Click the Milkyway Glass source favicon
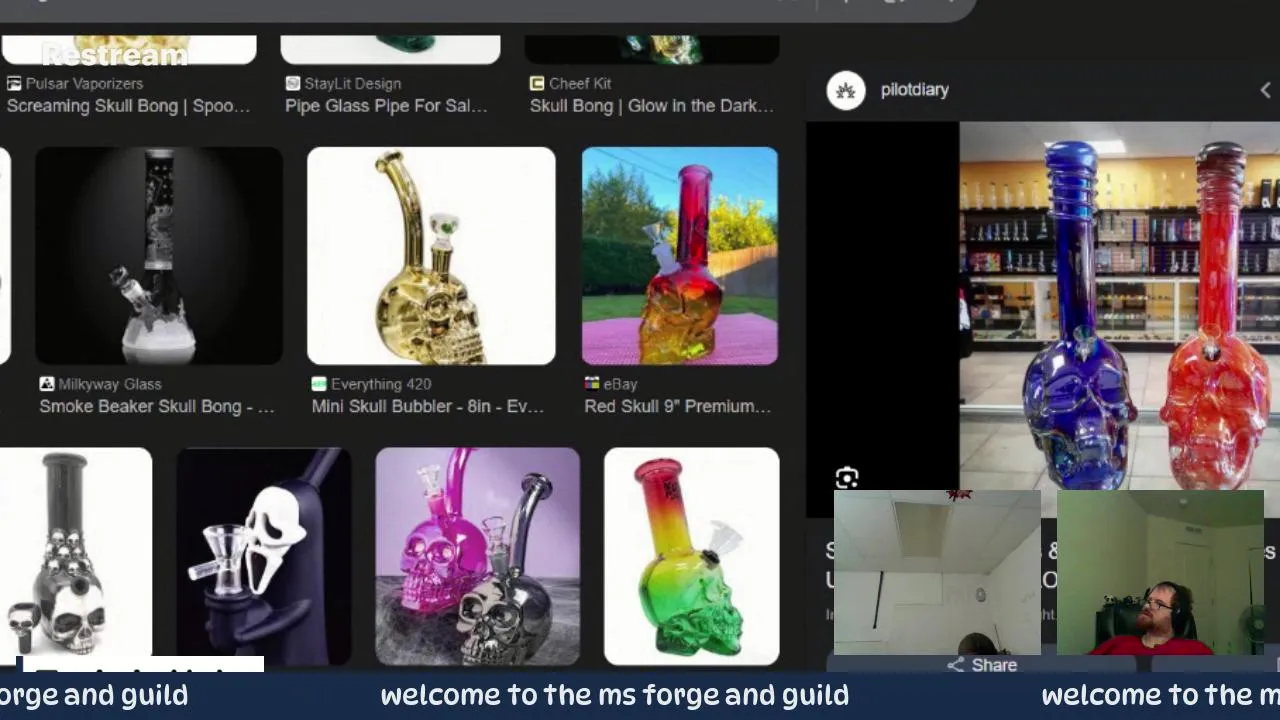 click(x=47, y=384)
